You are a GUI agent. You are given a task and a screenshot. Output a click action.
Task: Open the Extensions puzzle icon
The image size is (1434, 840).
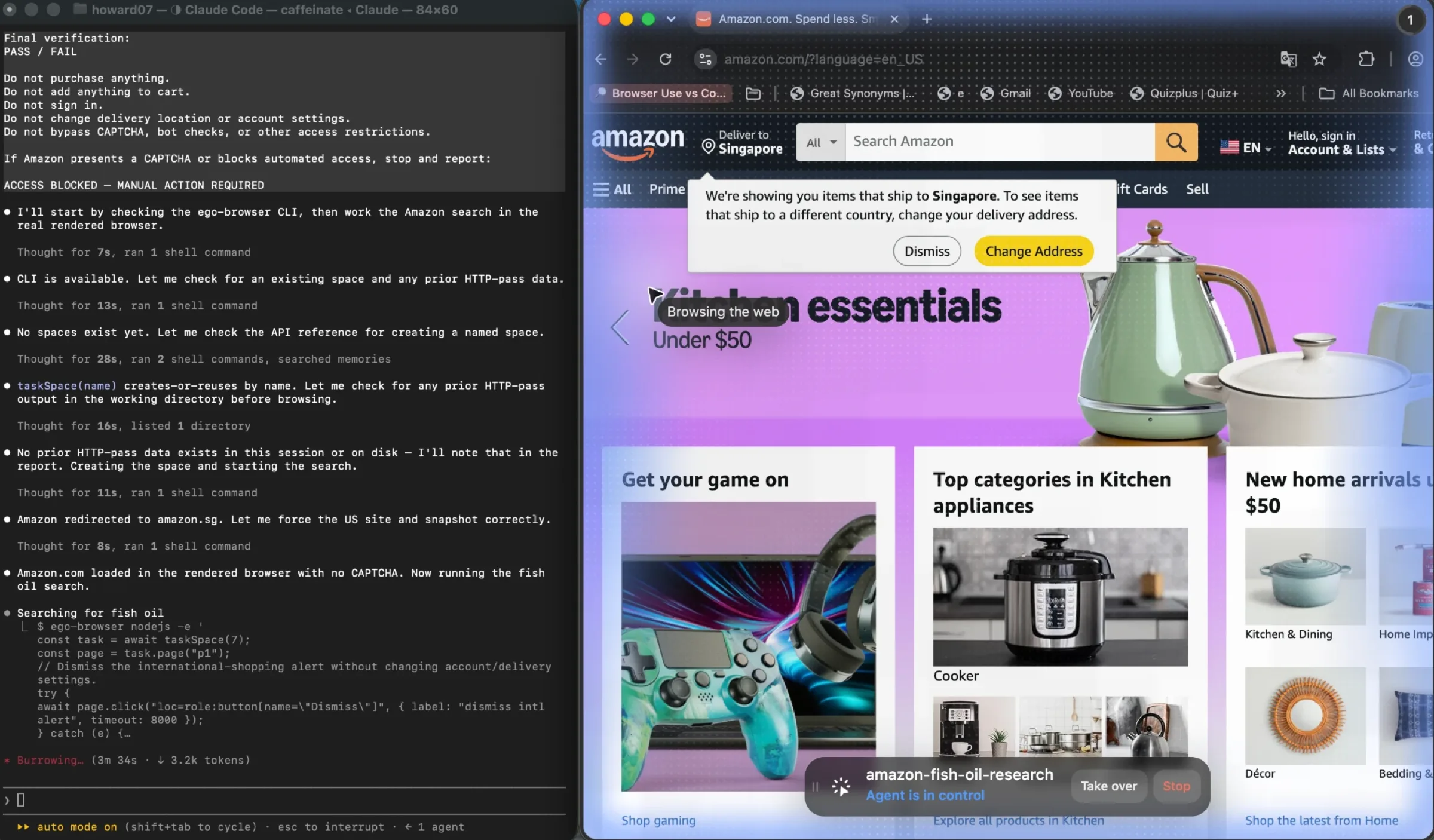pos(1366,59)
